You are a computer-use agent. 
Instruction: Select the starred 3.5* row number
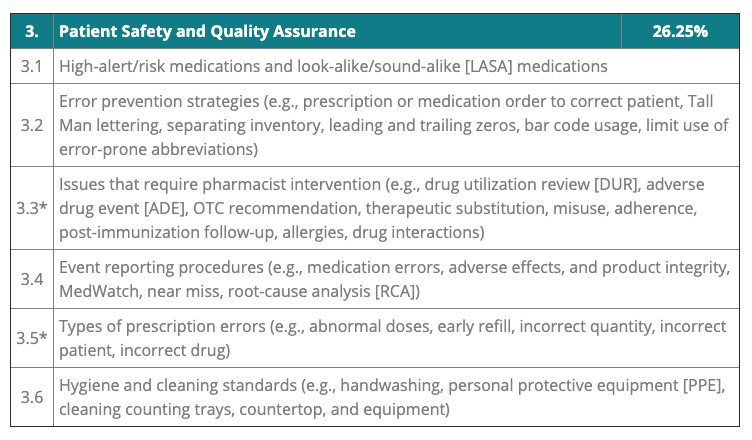click(34, 339)
